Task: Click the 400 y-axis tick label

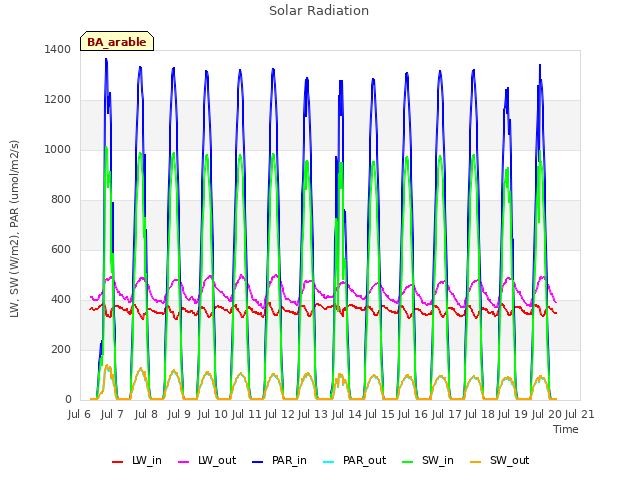Action: point(61,300)
